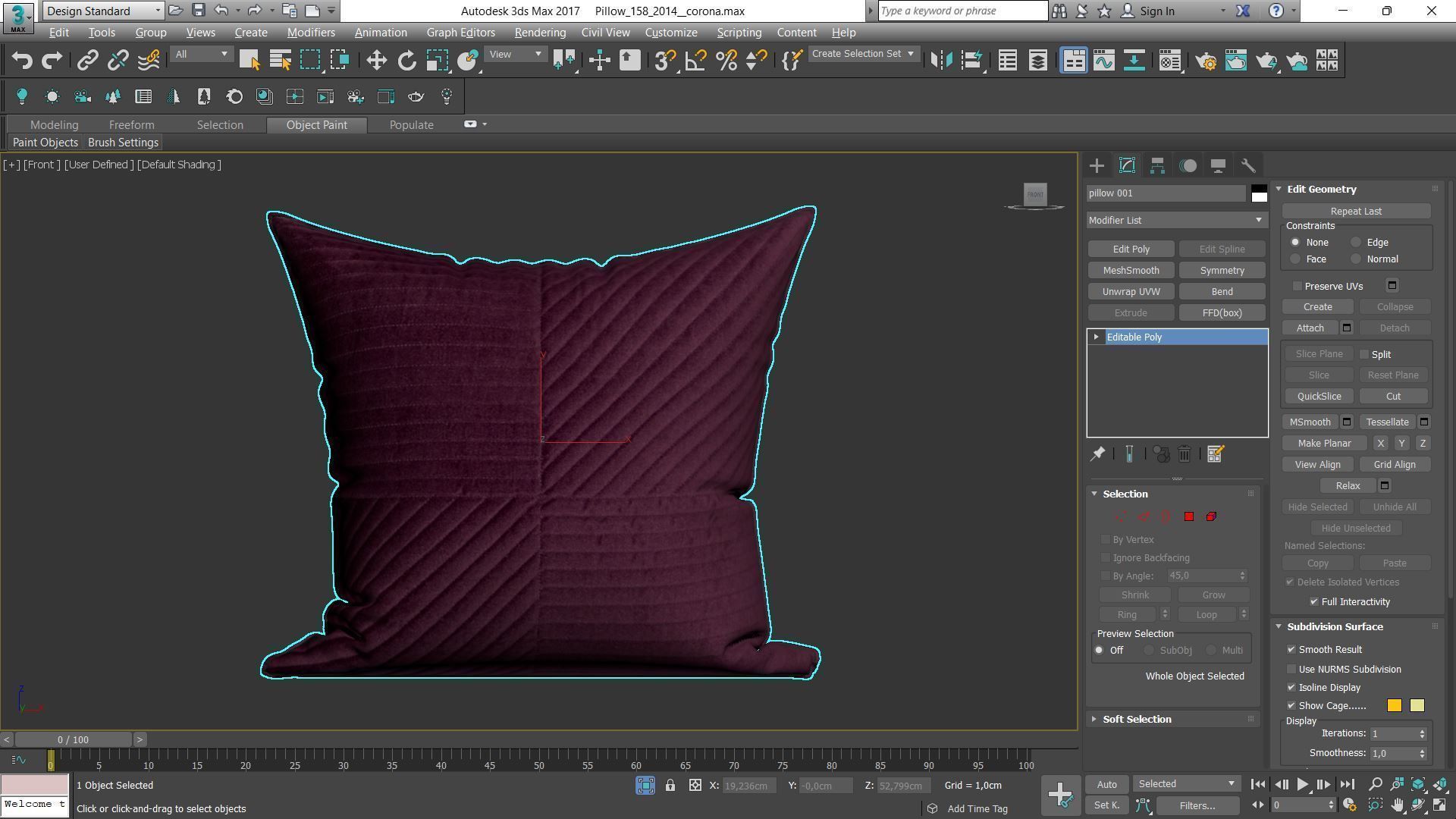Open Create Selection Set dropdown

pyautogui.click(x=863, y=54)
